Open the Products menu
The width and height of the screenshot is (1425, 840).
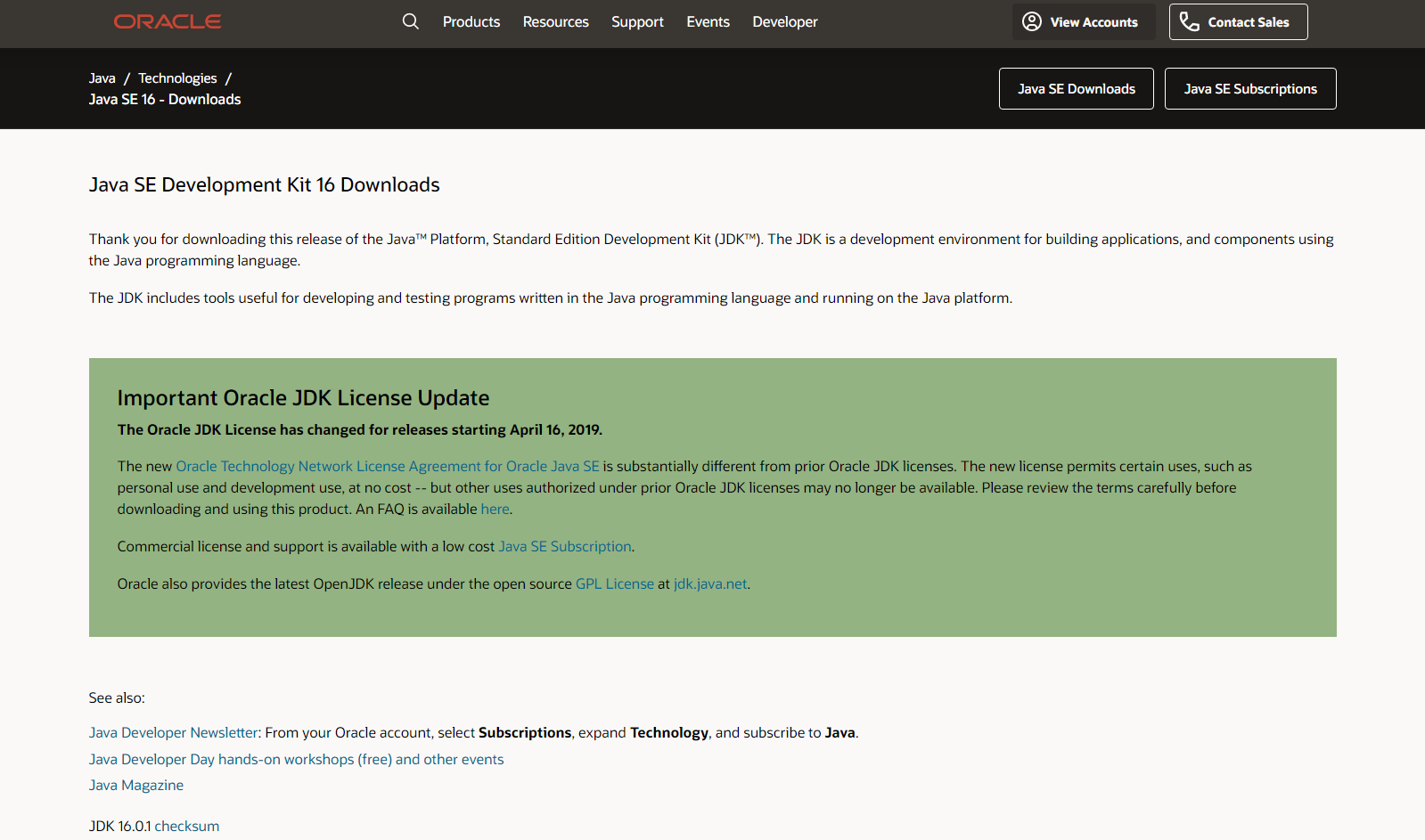point(471,21)
